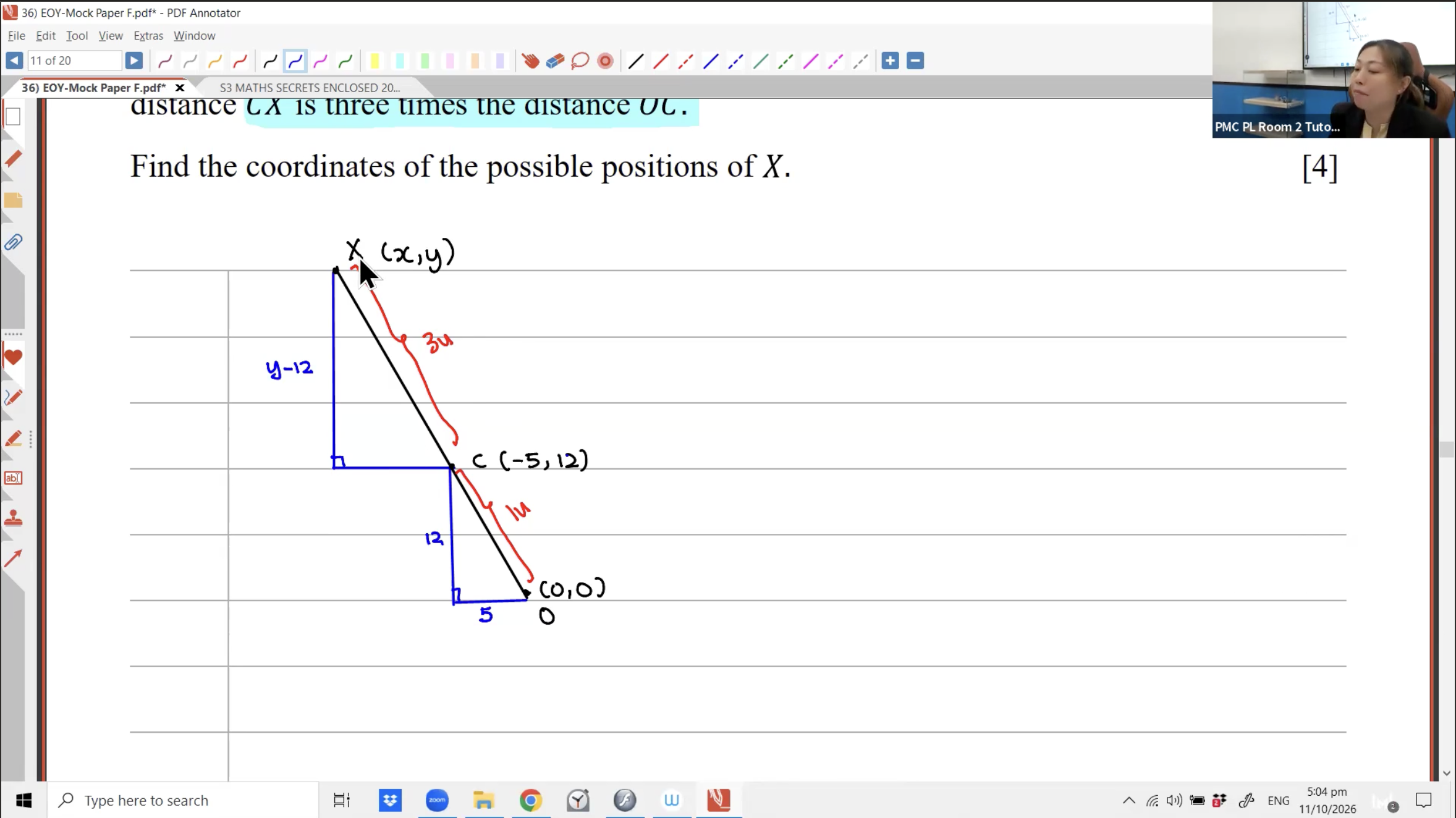The image size is (1456, 818).
Task: Choose the orange highlighter
Action: (475, 61)
